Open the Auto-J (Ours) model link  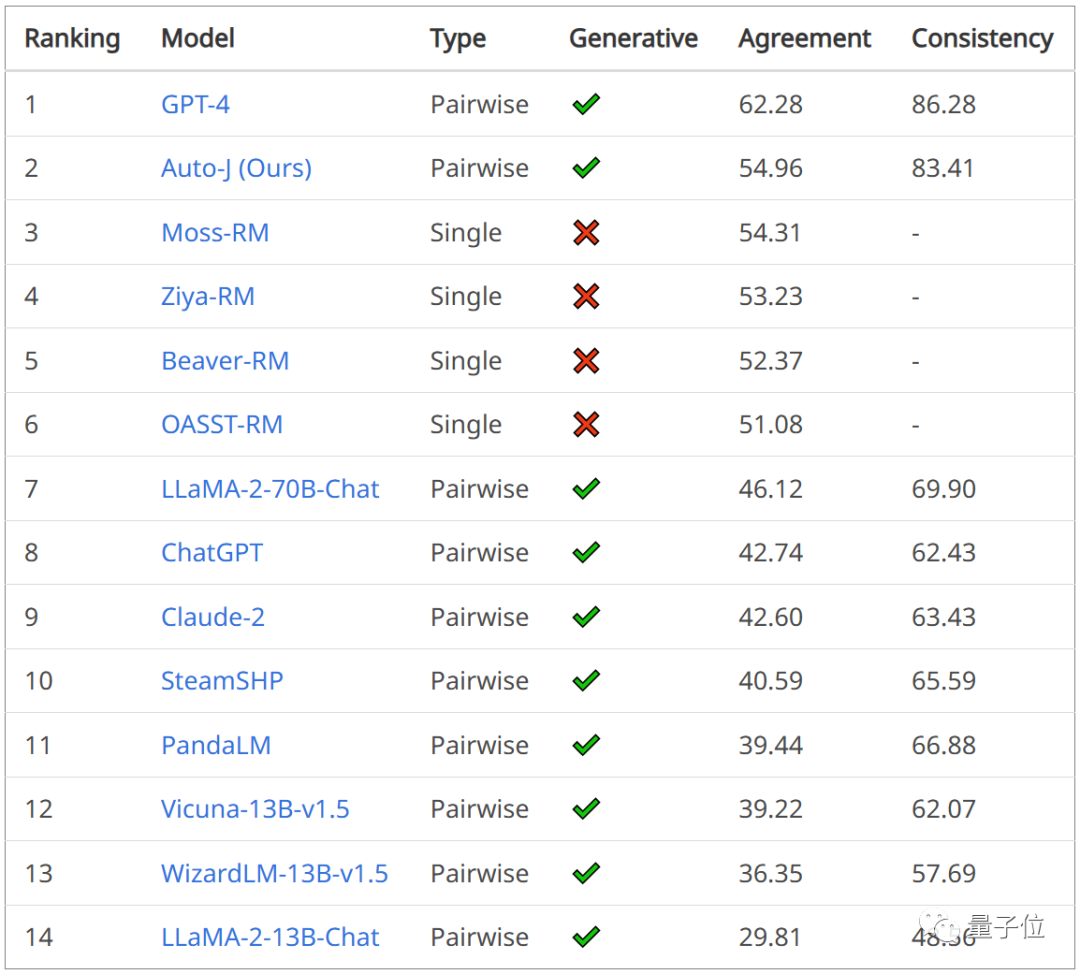[236, 168]
